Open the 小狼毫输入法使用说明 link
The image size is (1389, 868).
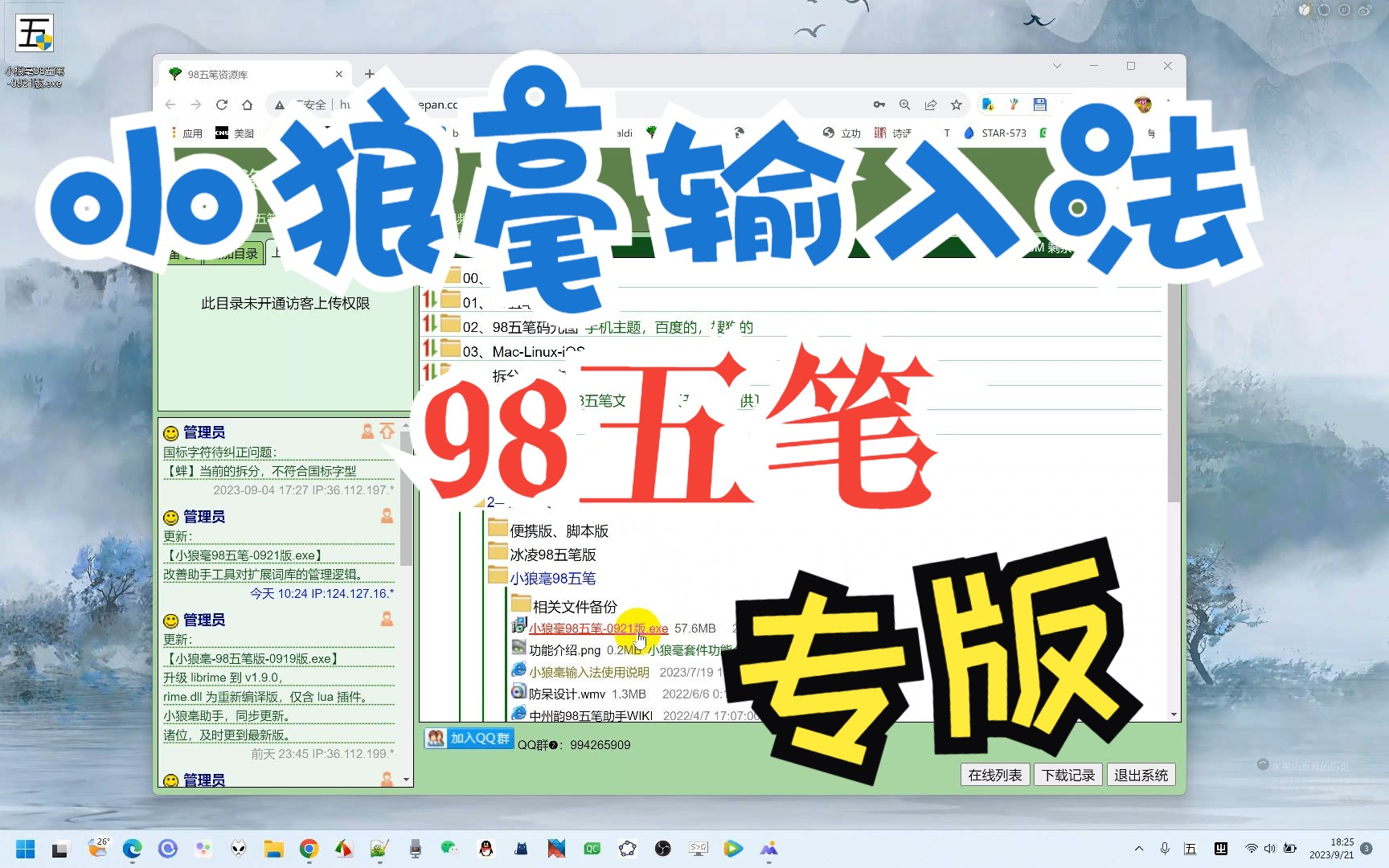(x=588, y=672)
